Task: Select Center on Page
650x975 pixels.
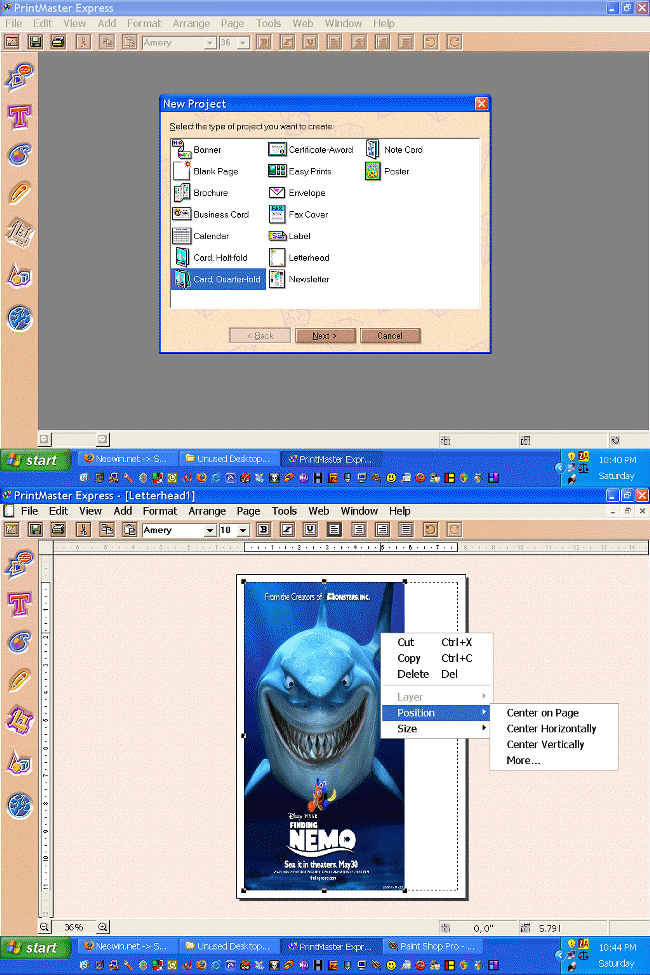Action: click(554, 713)
